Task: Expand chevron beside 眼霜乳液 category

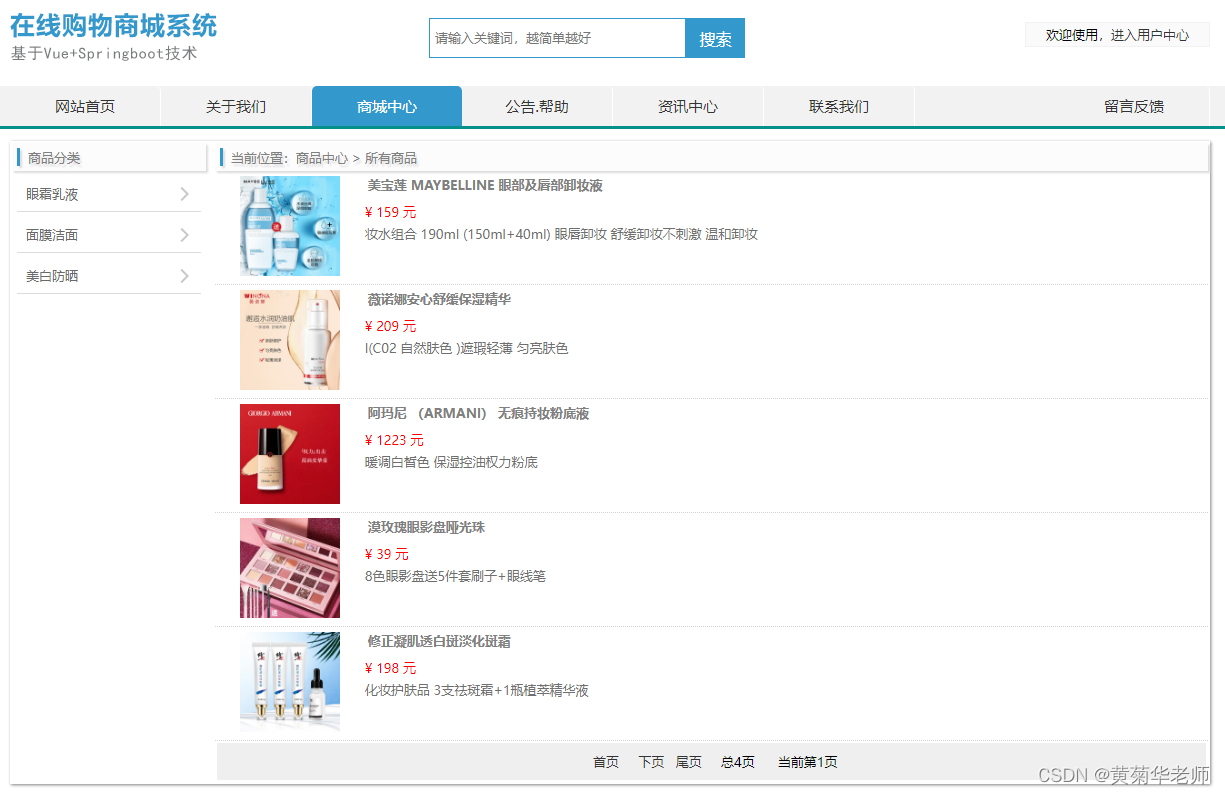Action: tap(184, 194)
